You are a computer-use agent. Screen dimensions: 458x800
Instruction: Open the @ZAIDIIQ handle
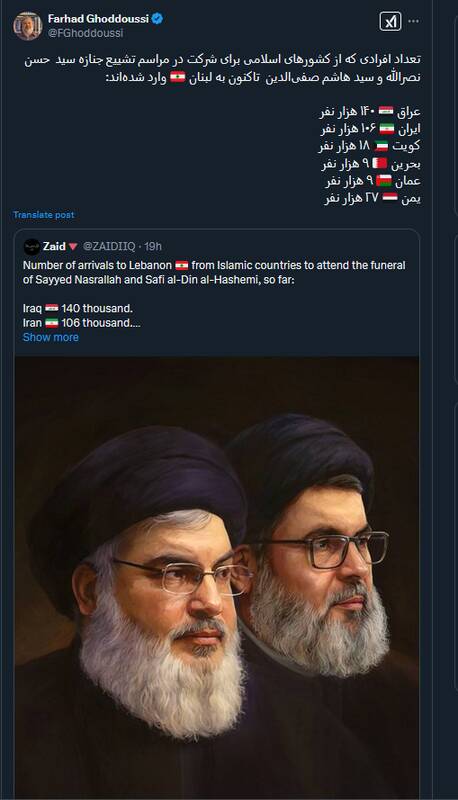(109, 246)
